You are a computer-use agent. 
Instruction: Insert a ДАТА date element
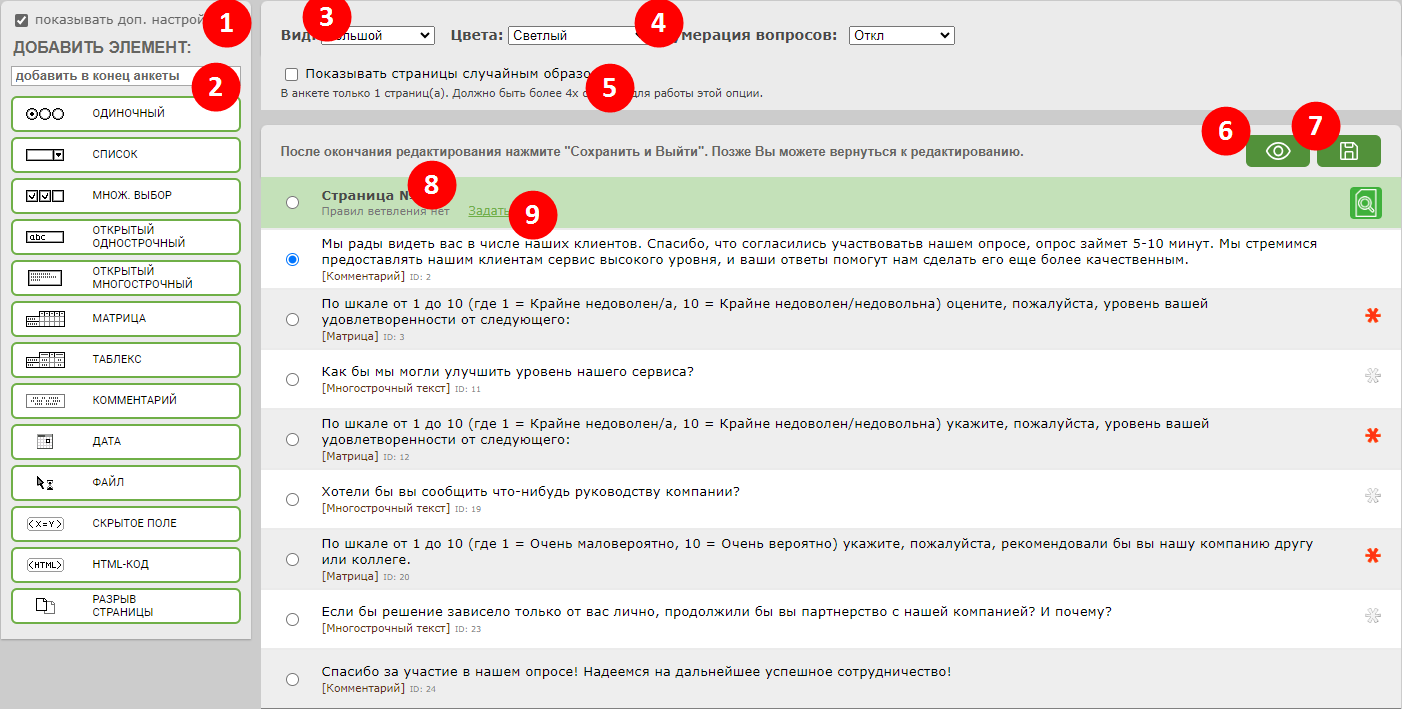(x=126, y=441)
